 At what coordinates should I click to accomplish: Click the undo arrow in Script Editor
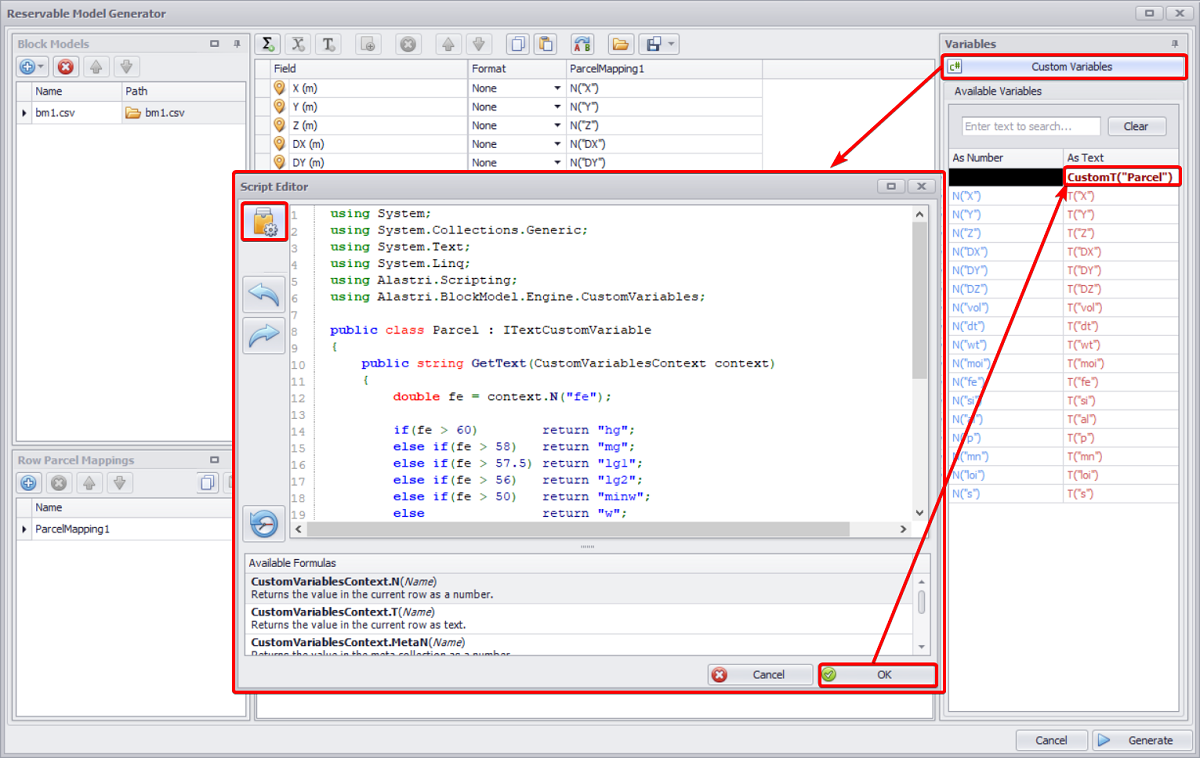(264, 294)
